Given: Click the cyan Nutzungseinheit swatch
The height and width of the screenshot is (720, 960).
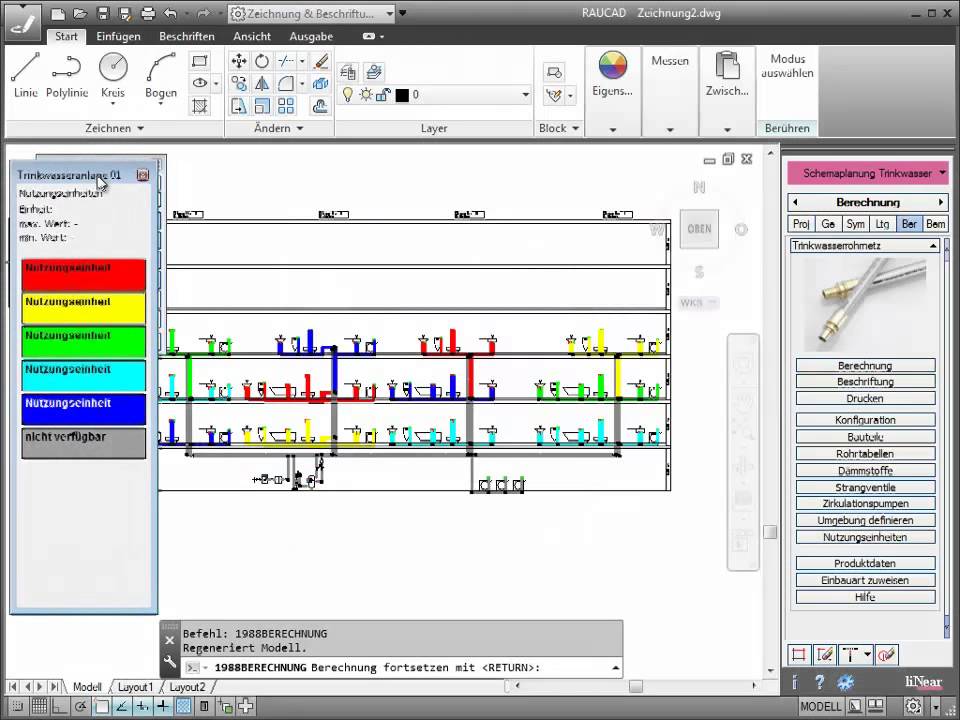Looking at the screenshot, I should point(84,375).
